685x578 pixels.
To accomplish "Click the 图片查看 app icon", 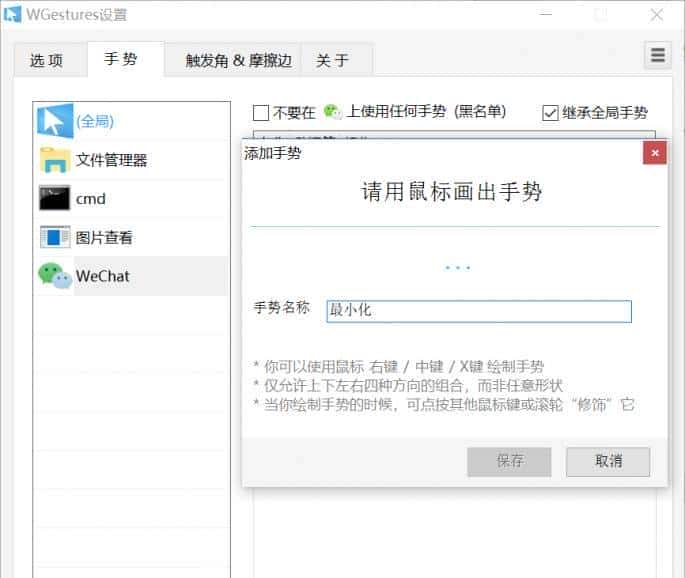I will [55, 237].
